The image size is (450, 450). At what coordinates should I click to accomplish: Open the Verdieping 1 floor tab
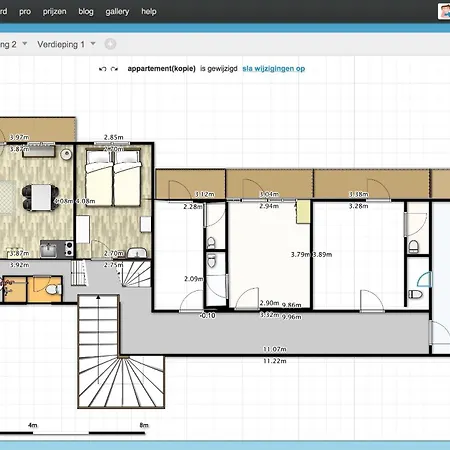tap(61, 44)
